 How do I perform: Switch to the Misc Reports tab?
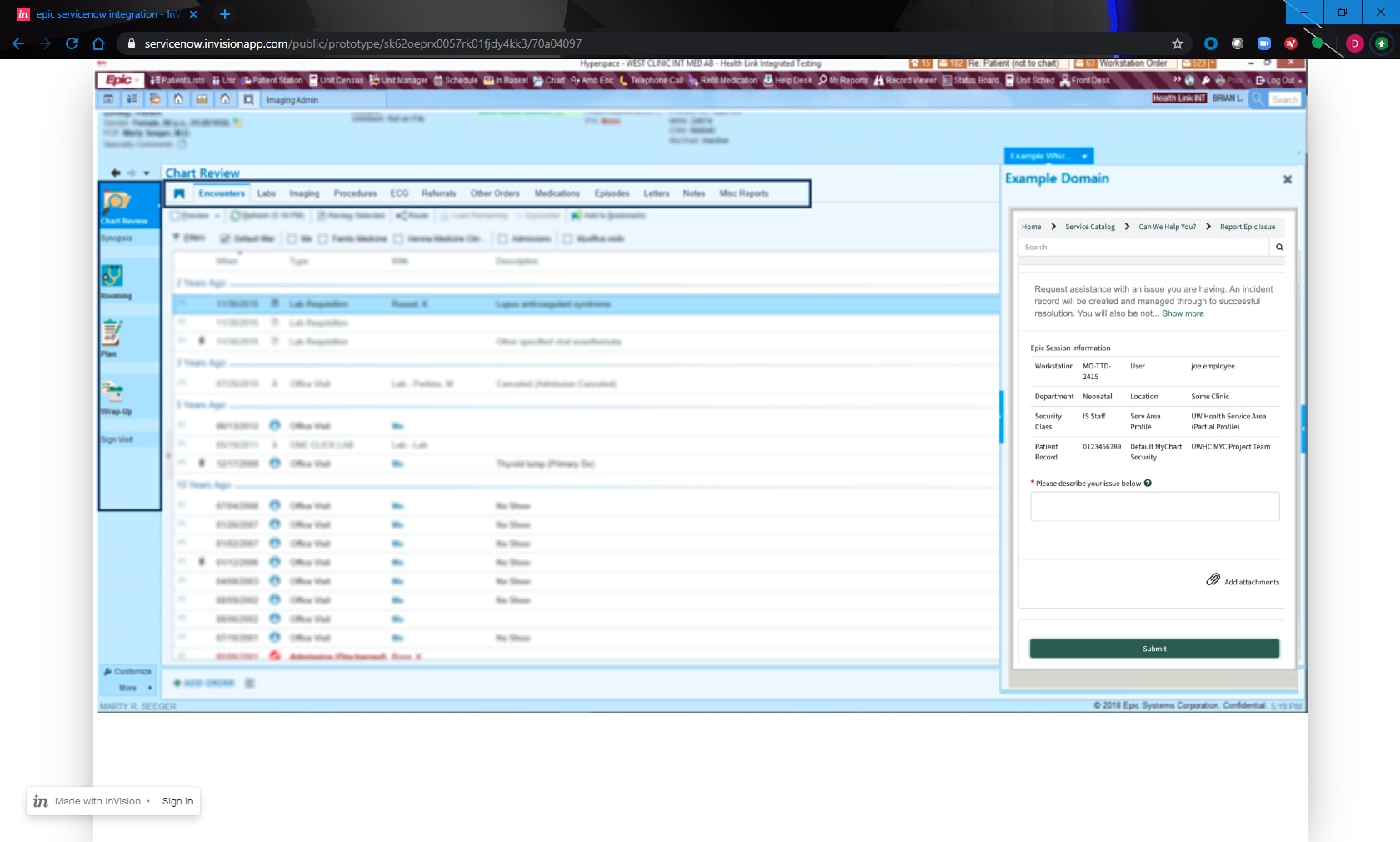743,193
